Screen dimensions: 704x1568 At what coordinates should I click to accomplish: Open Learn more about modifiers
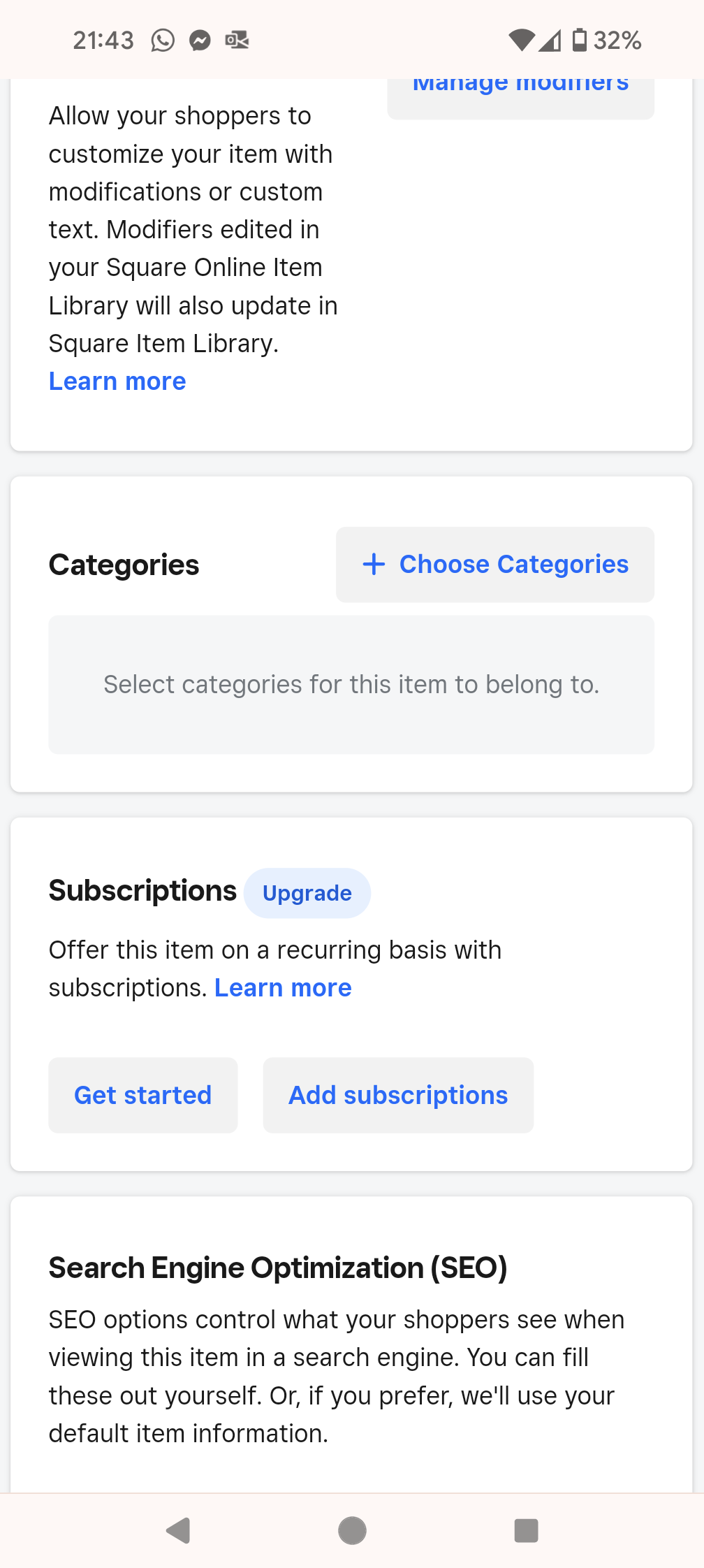[x=117, y=381]
